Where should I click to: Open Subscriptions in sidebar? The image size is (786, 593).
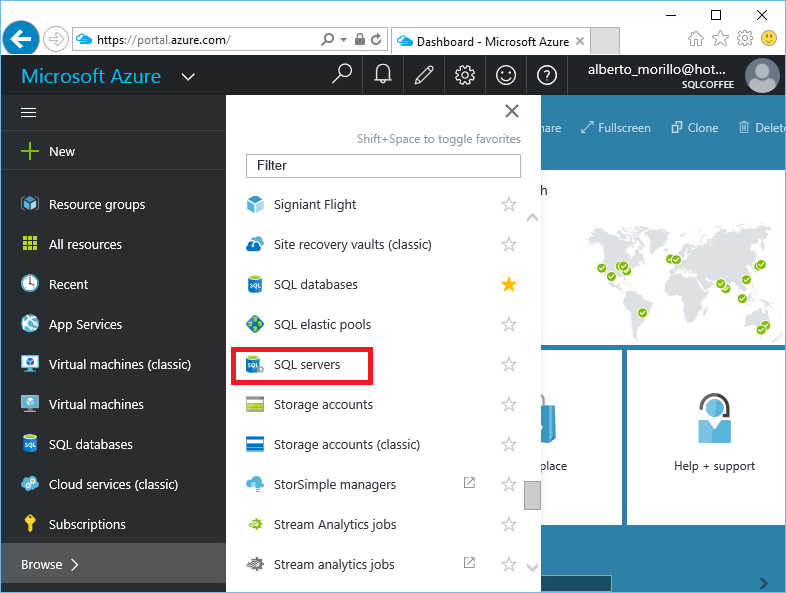113,524
